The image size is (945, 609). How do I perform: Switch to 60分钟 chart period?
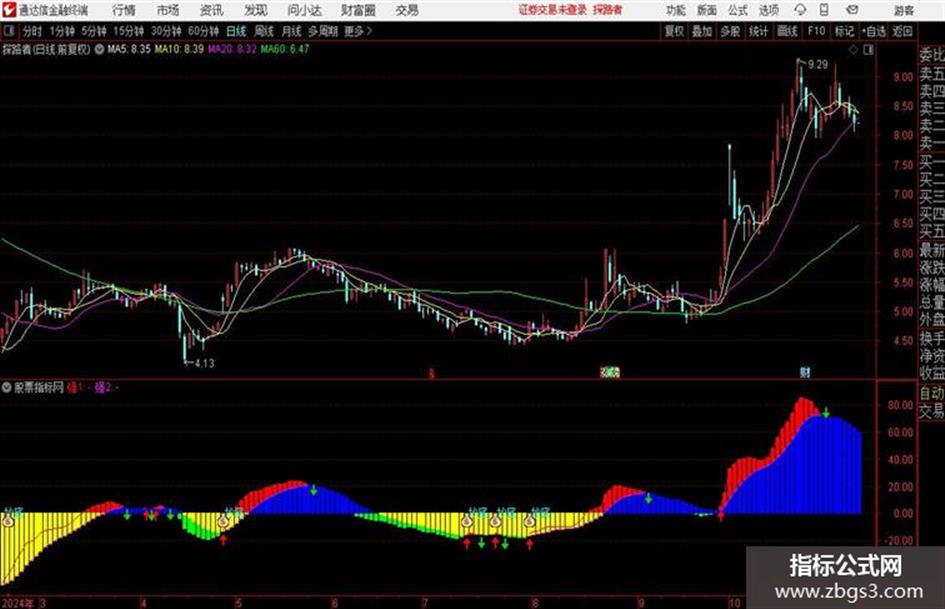[x=203, y=31]
